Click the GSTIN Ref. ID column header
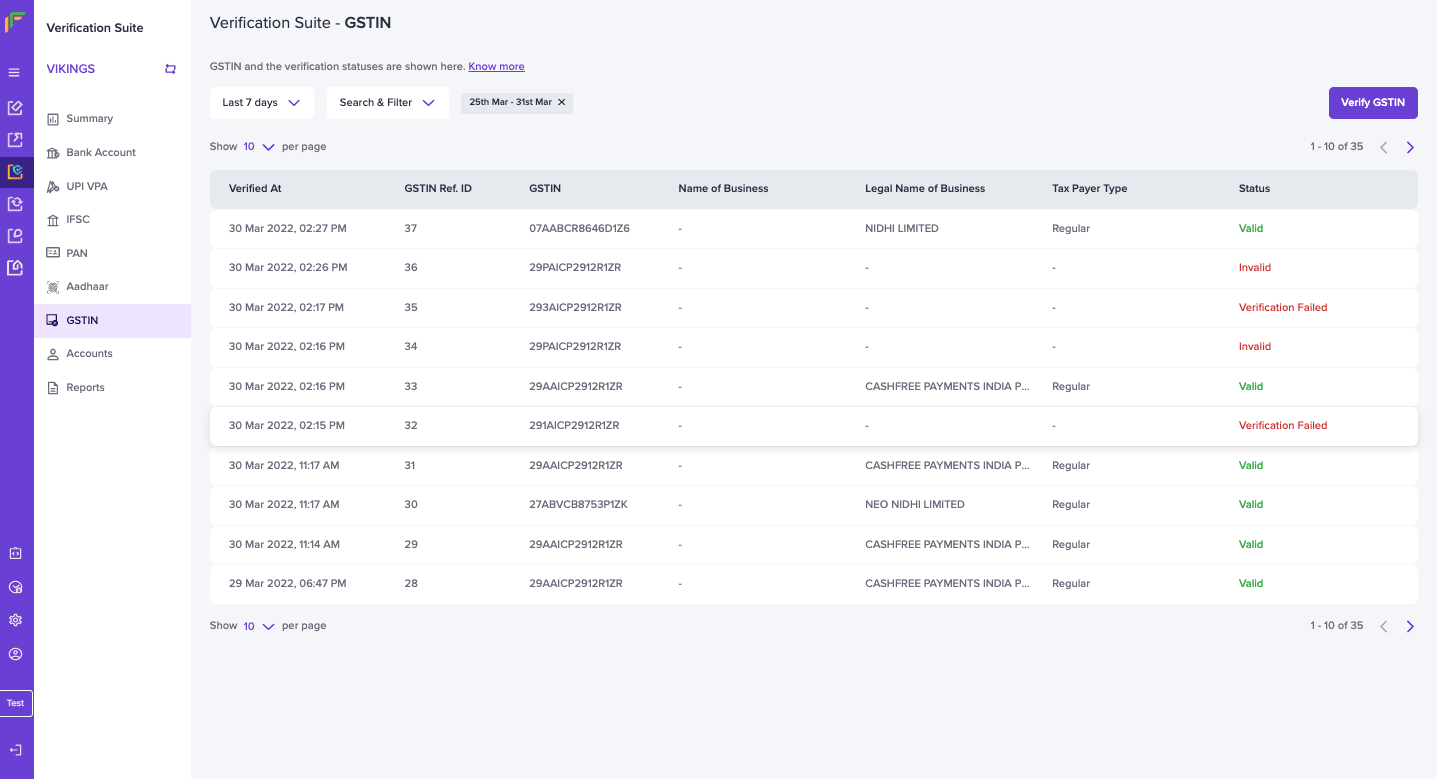 click(x=438, y=188)
